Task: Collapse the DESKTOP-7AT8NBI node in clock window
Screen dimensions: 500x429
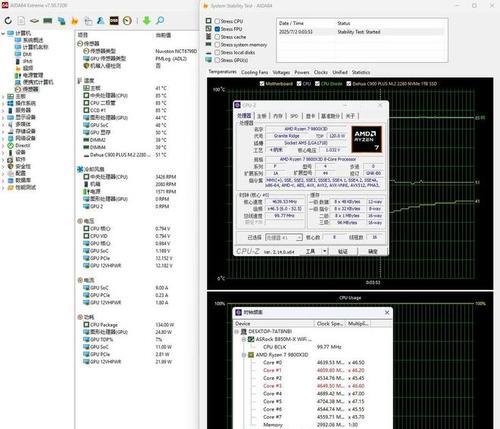Action: [237, 332]
